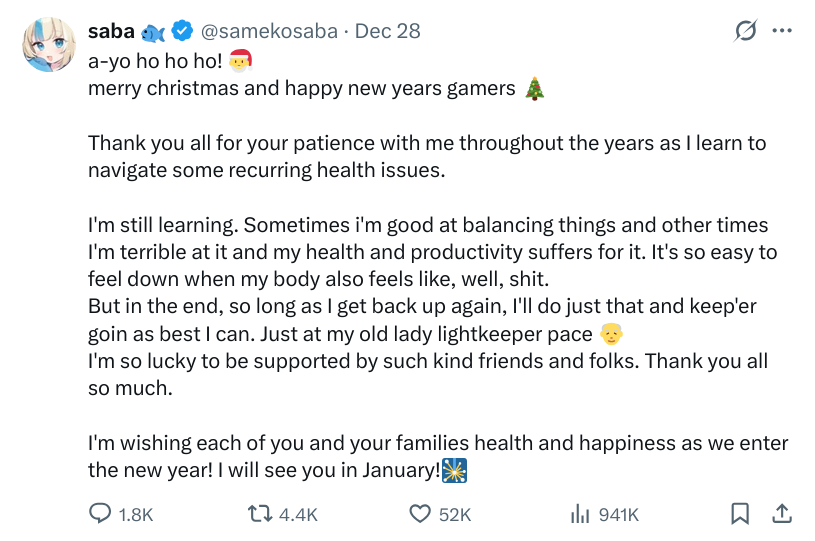Like the post with the heart
The height and width of the screenshot is (541, 815).
click(420, 514)
